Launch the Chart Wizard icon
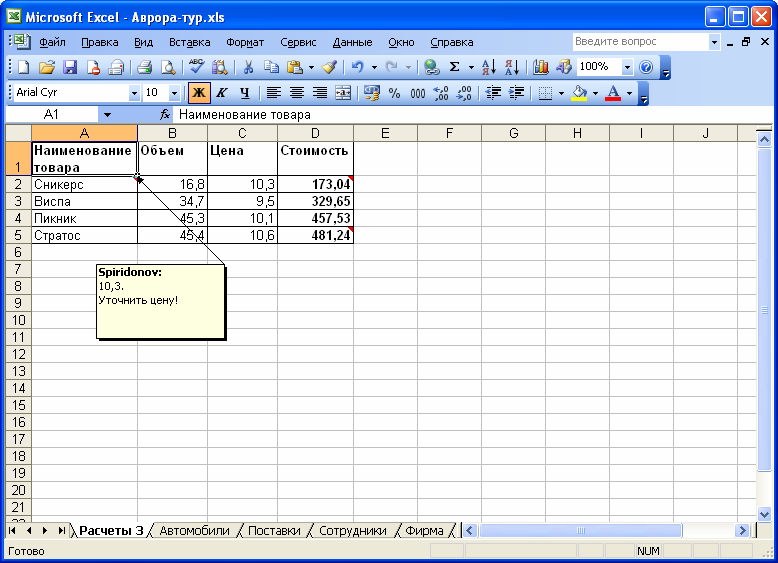The image size is (778, 563). tap(540, 67)
